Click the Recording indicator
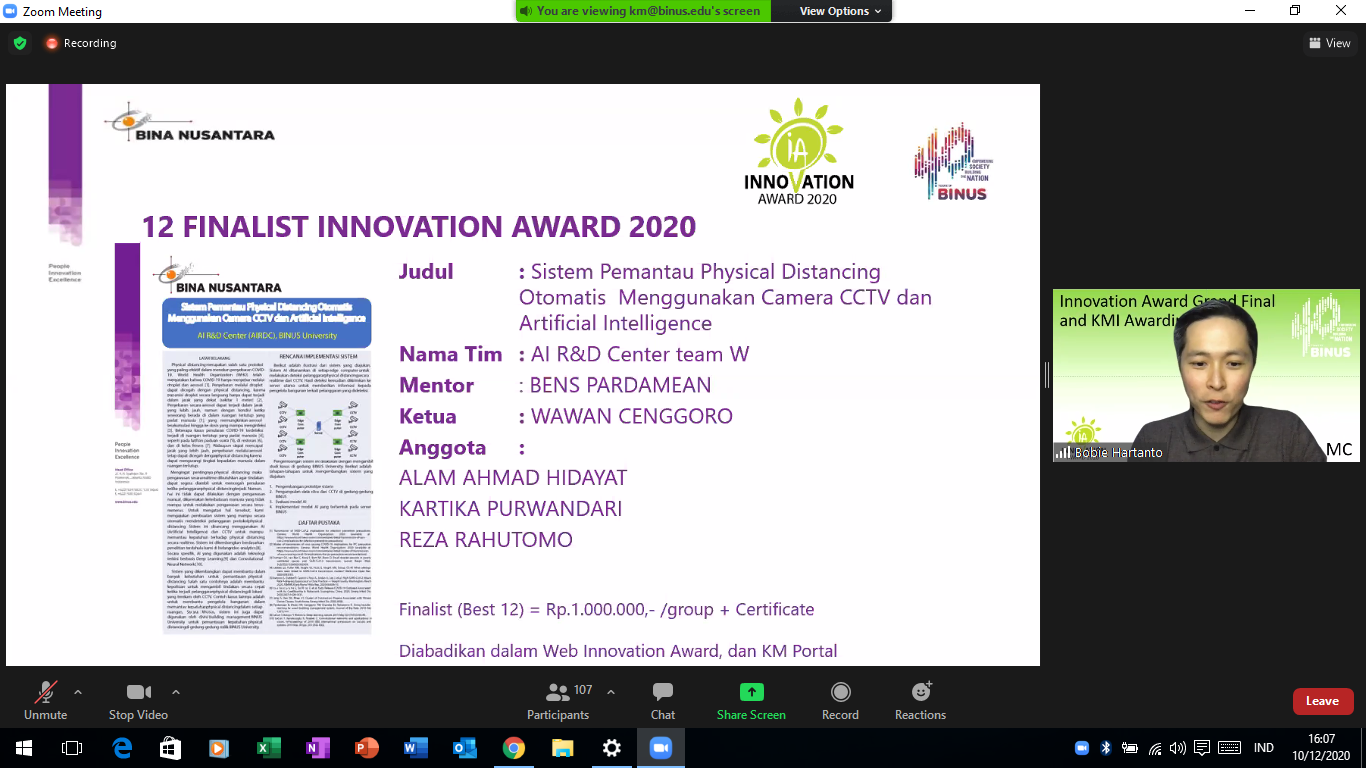Screen dimensions: 1366x768 click(81, 43)
